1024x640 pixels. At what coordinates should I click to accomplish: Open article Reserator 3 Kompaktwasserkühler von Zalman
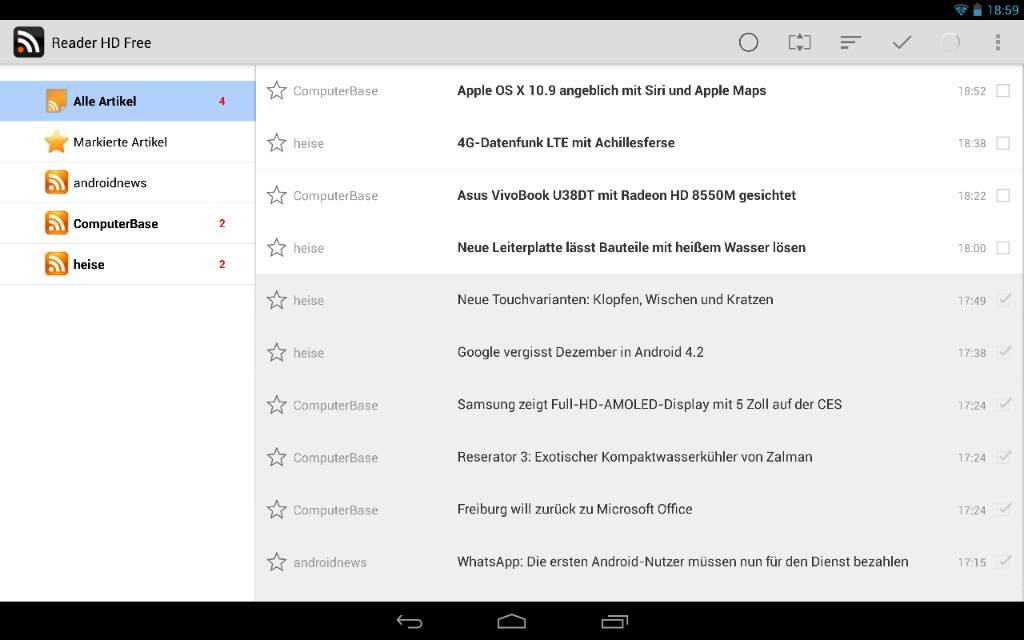click(x=635, y=456)
